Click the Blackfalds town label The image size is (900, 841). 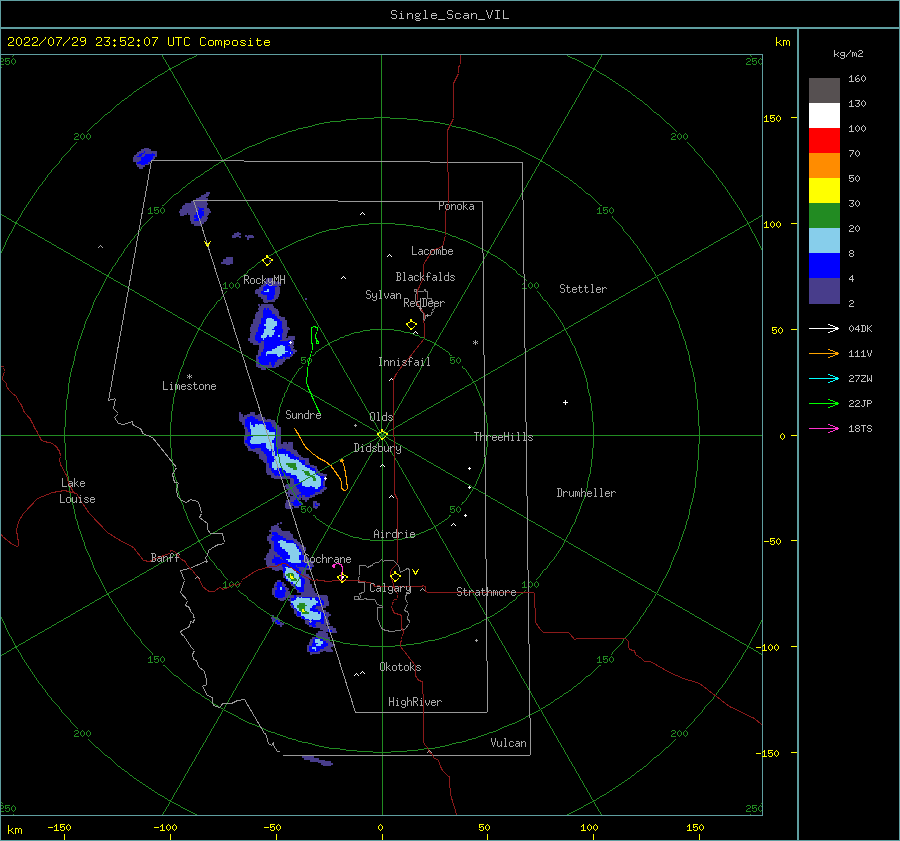click(425, 277)
